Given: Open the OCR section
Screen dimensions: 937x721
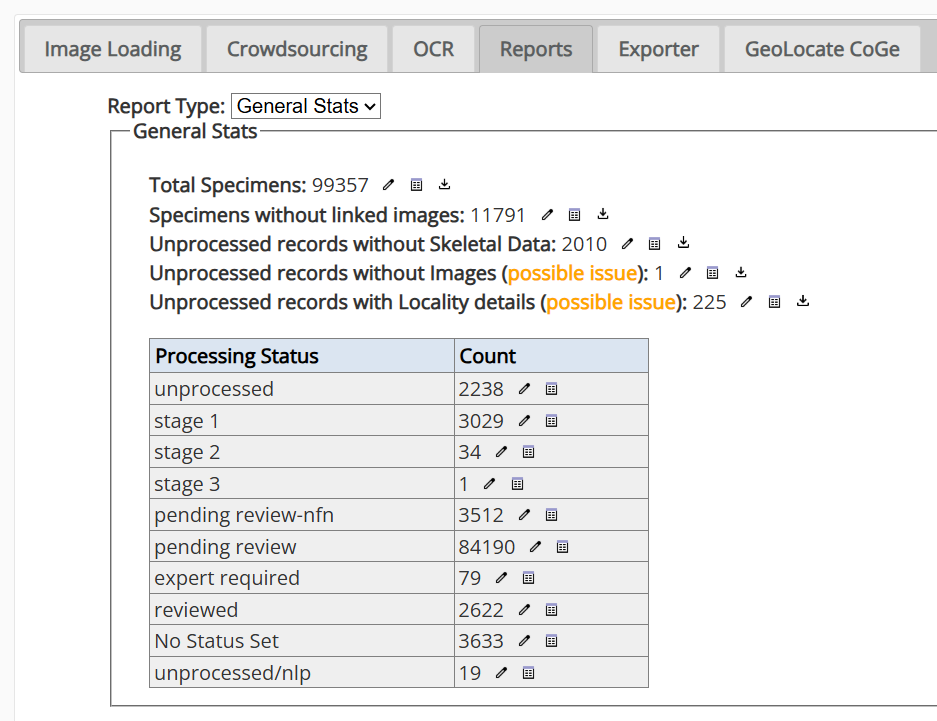Looking at the screenshot, I should (433, 48).
